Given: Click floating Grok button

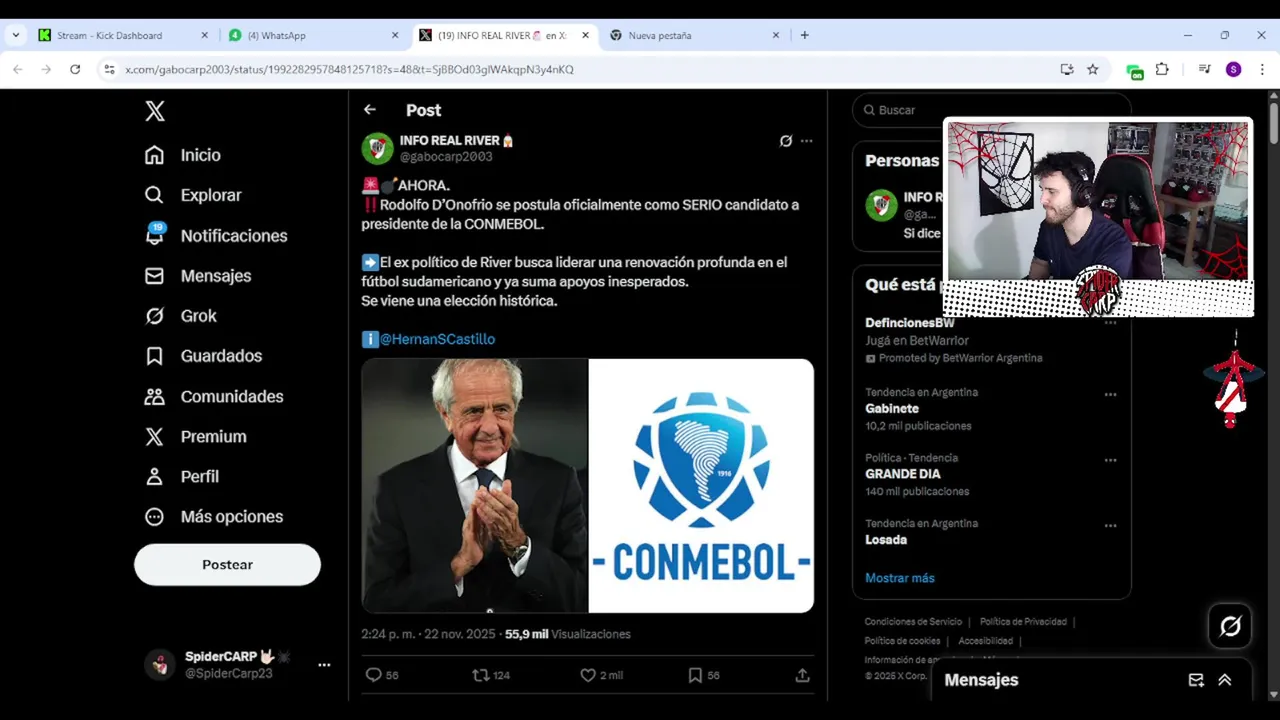Looking at the screenshot, I should pyautogui.click(x=1230, y=626).
